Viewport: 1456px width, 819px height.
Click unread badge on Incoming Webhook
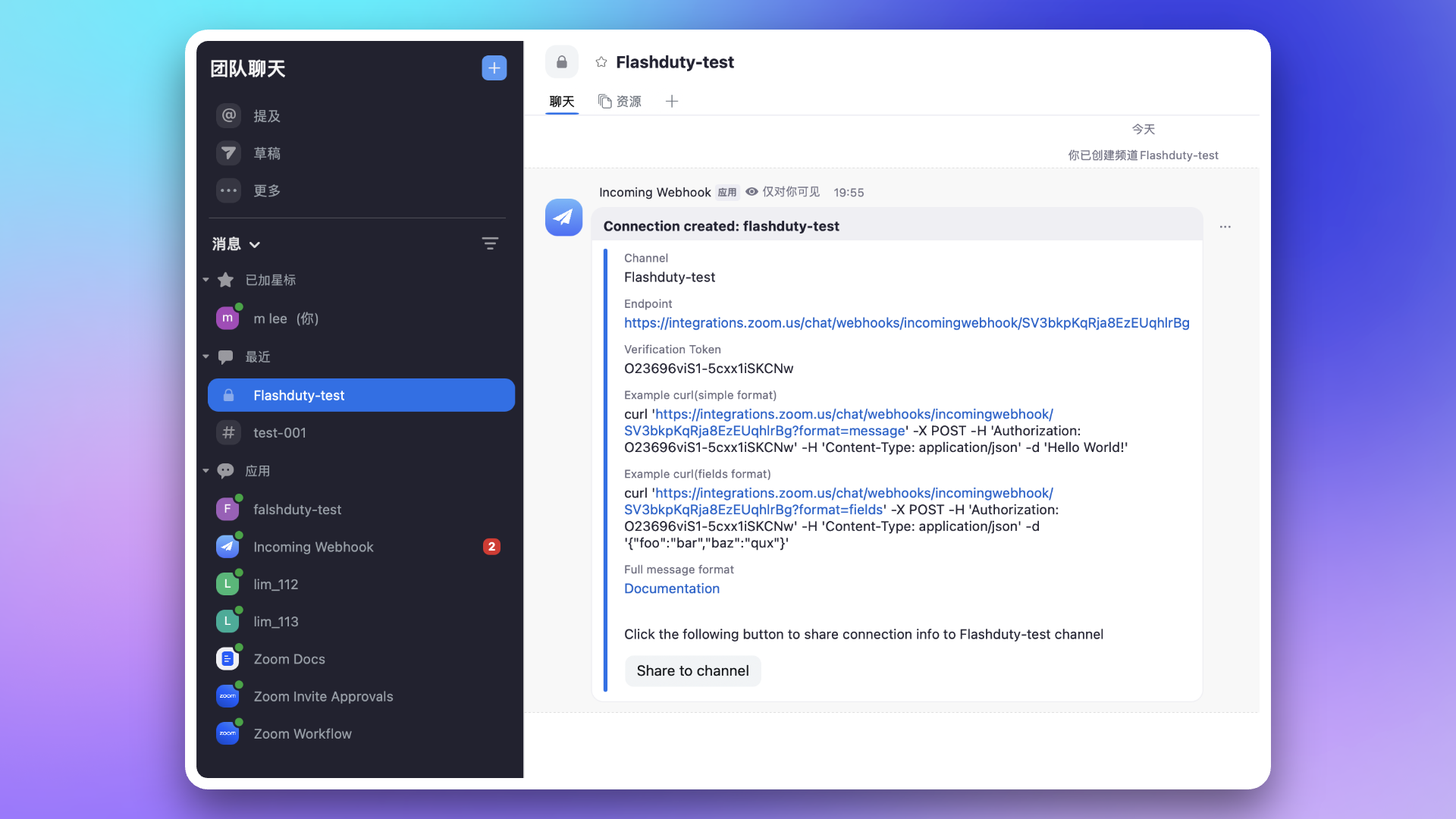pyautogui.click(x=491, y=547)
